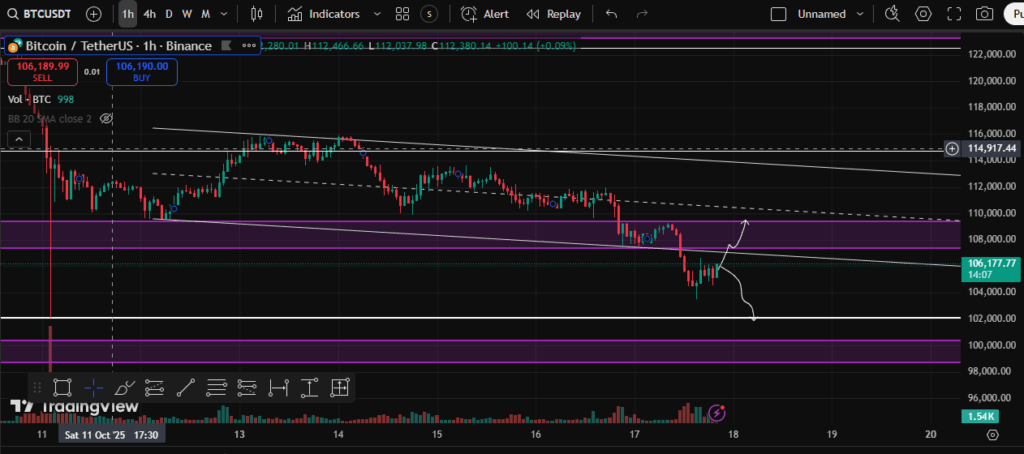Viewport: 1024px width, 454px height.
Task: Click the Alert clock icon
Action: pos(469,14)
